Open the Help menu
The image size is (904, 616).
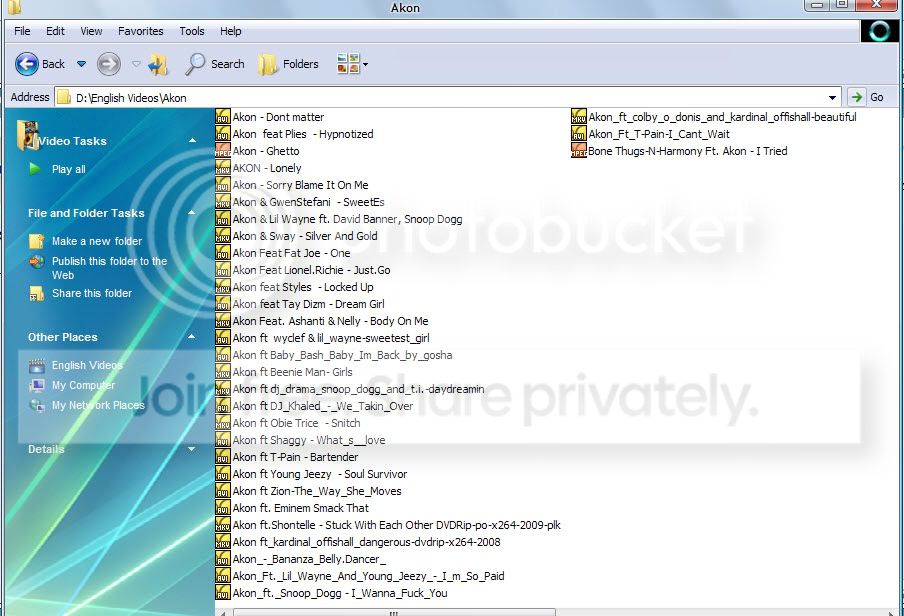[231, 31]
